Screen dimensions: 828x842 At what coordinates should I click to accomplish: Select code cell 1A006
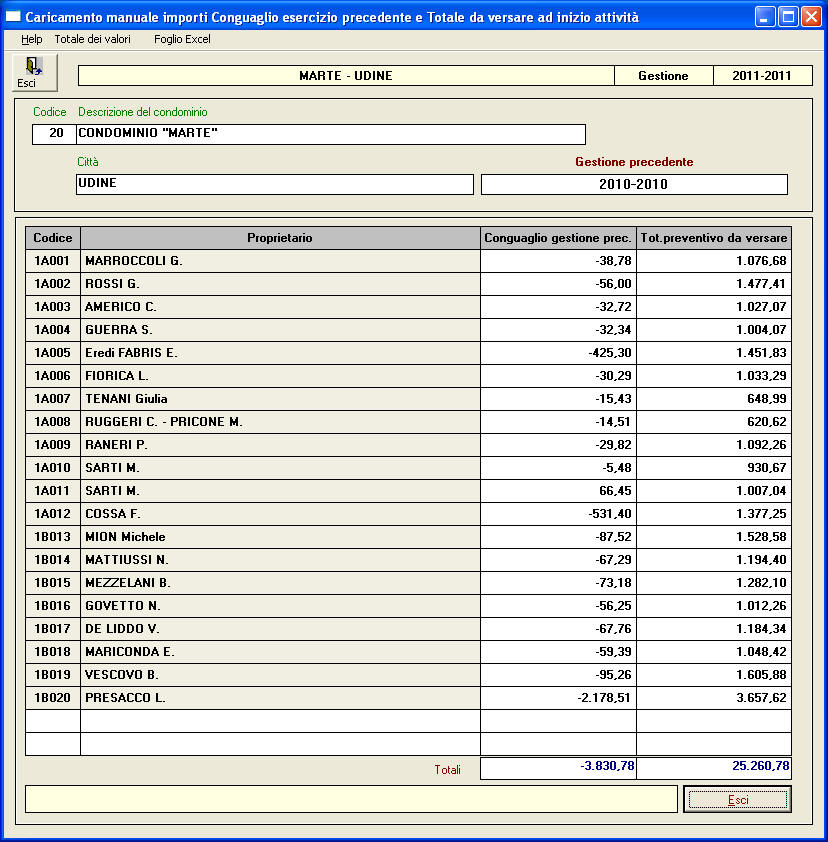[53, 376]
